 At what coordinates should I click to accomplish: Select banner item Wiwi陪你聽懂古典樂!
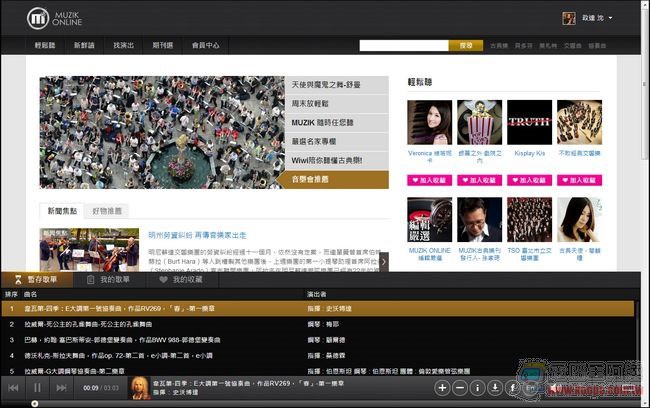[337, 160]
